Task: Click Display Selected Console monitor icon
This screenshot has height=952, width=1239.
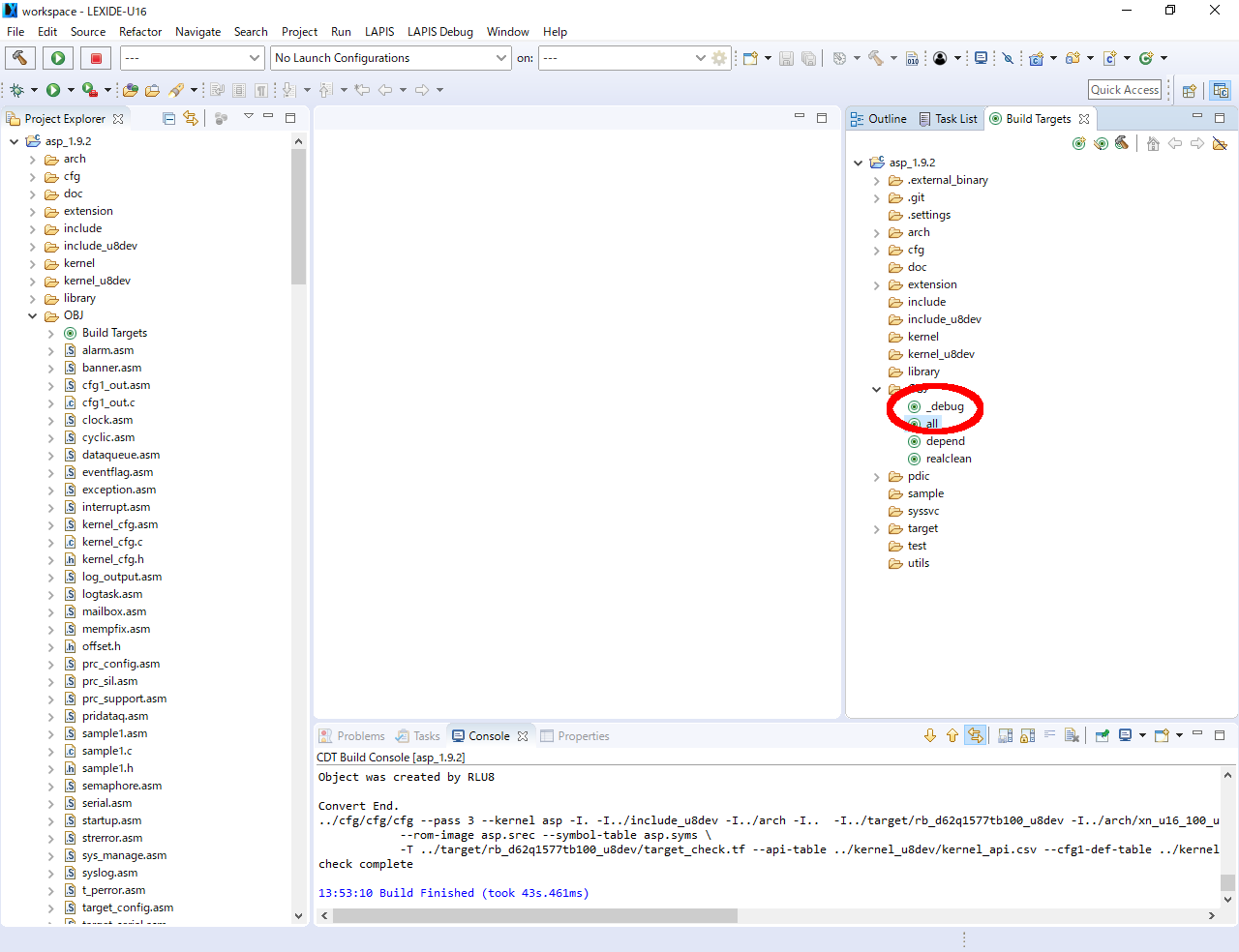Action: 1125,735
